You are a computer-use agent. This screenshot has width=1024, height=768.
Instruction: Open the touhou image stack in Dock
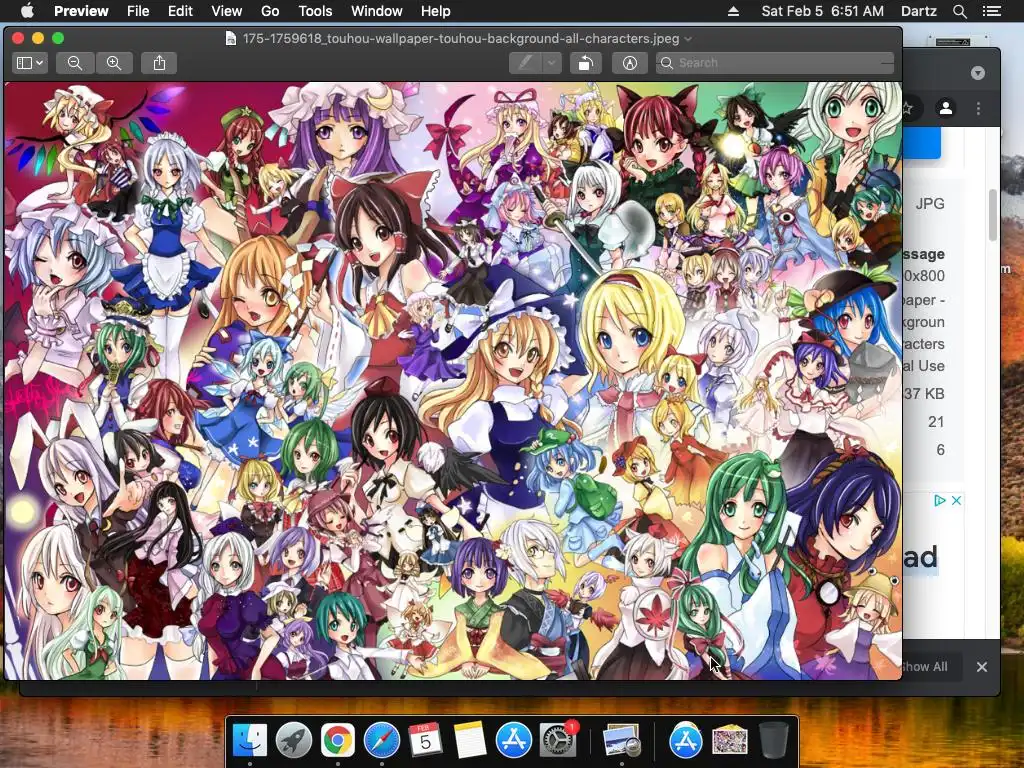pos(729,740)
